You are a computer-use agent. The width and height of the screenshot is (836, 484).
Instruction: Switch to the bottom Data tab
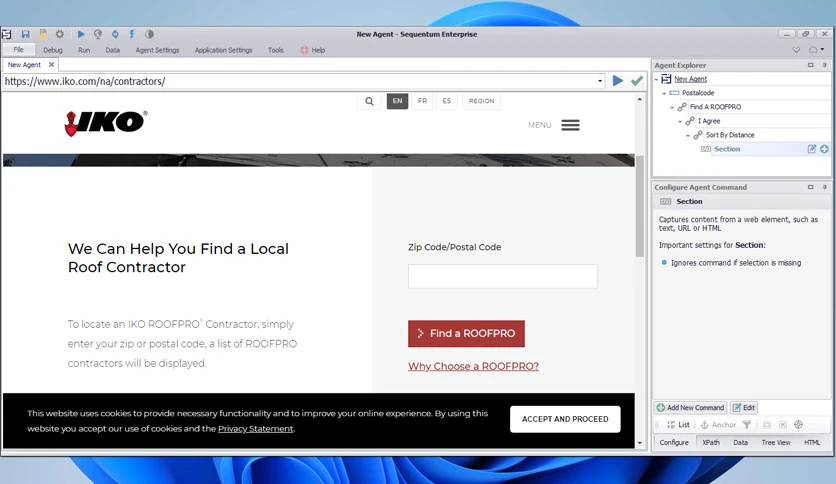[740, 442]
